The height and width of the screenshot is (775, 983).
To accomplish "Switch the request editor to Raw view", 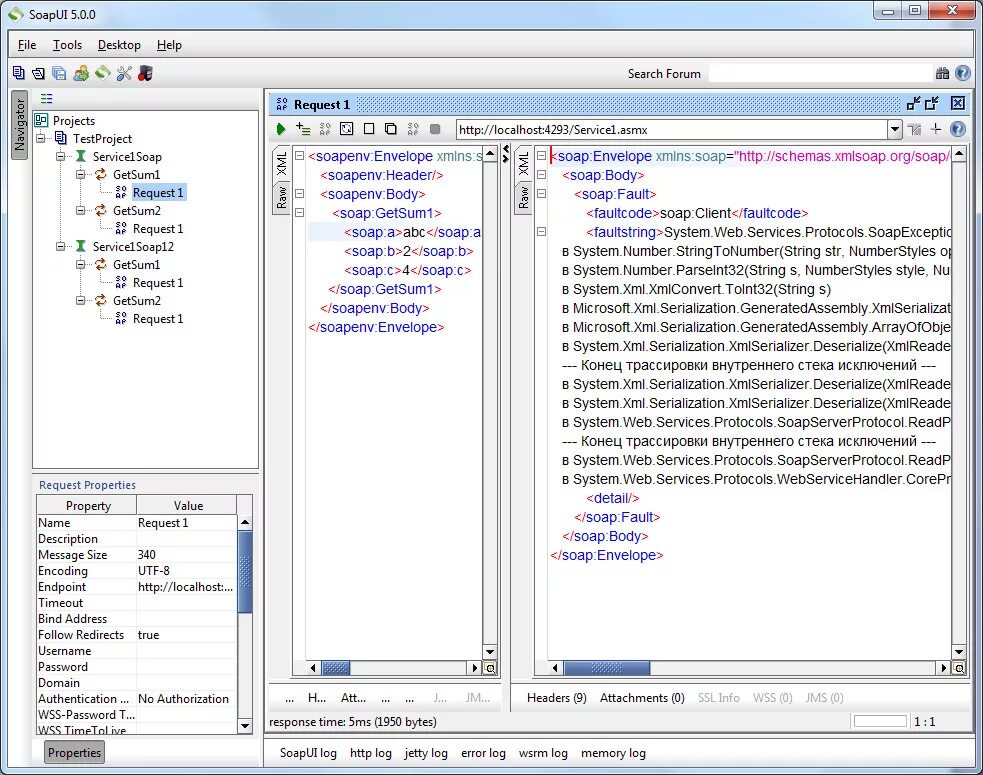I will (281, 197).
